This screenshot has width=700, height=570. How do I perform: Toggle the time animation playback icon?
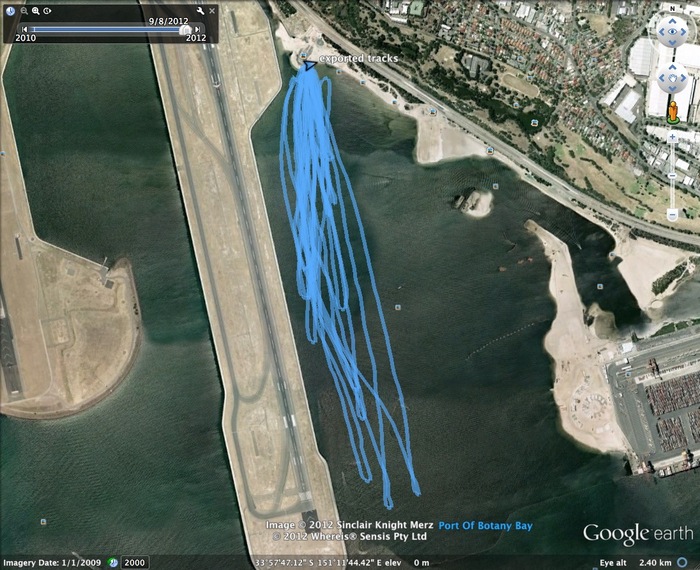[x=47, y=11]
